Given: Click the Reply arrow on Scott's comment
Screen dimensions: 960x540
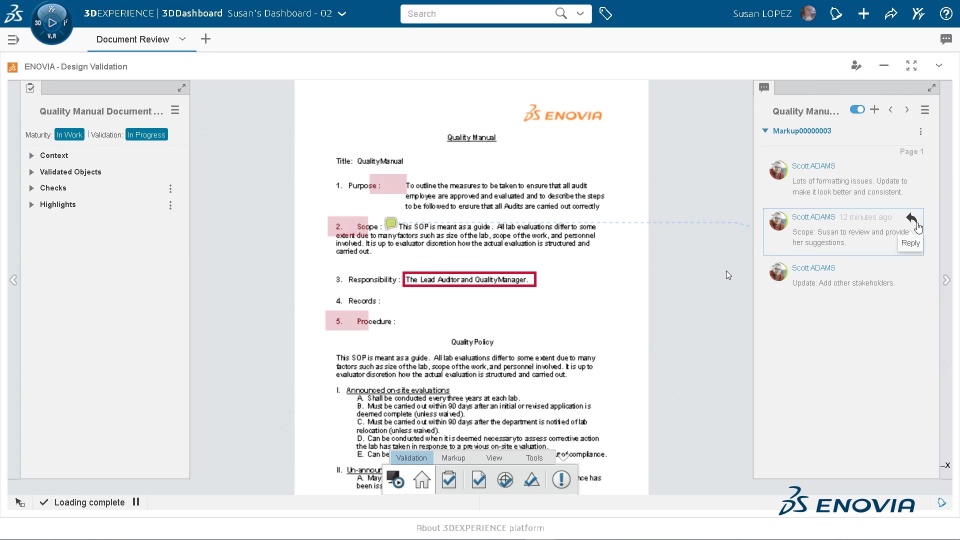Looking at the screenshot, I should [x=912, y=218].
